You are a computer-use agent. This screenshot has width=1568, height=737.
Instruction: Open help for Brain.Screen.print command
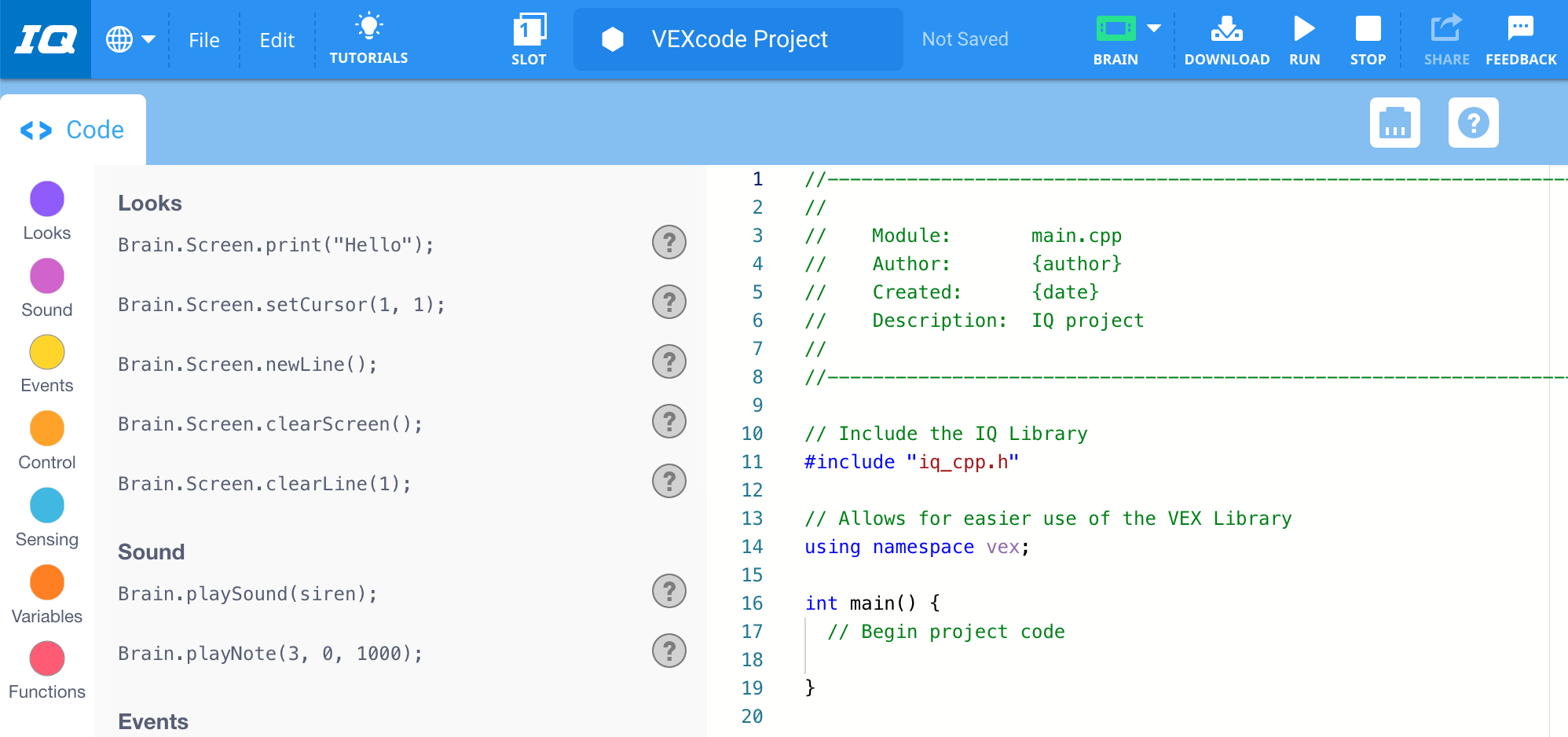point(669,243)
